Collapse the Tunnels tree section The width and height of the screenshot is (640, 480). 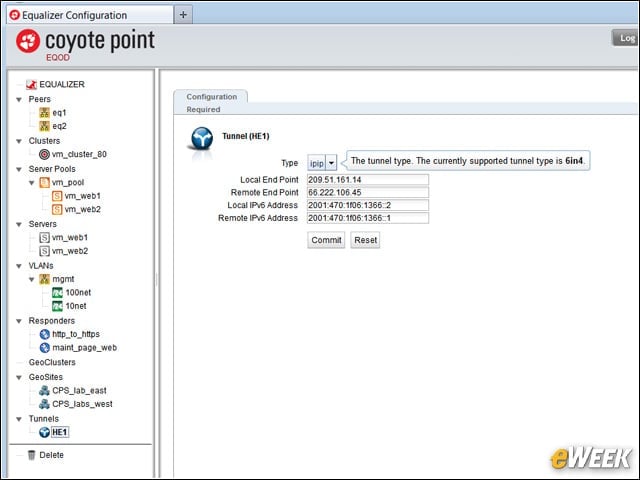pyautogui.click(x=19, y=419)
